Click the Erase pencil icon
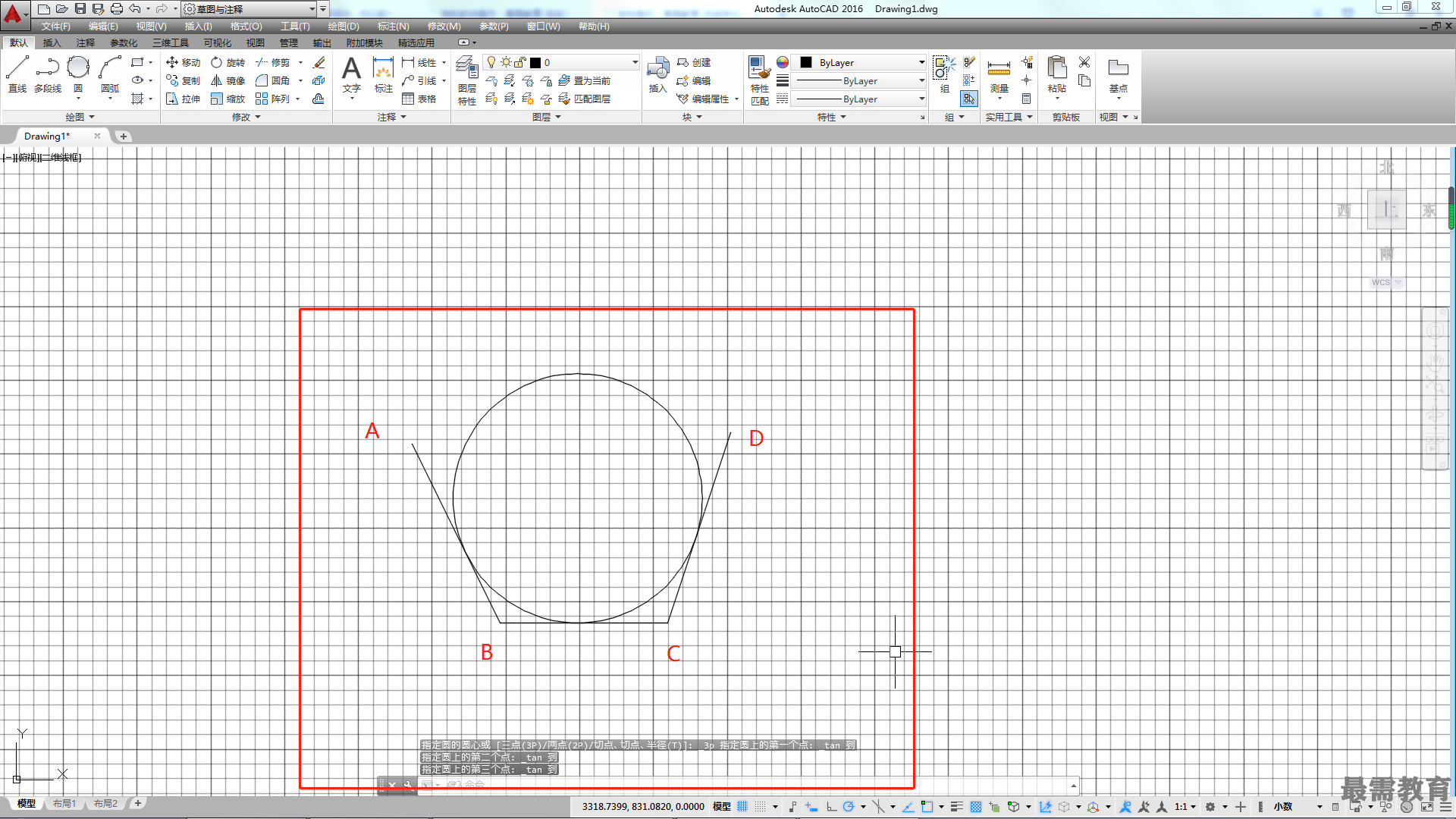Image resolution: width=1456 pixels, height=819 pixels. pyautogui.click(x=319, y=62)
